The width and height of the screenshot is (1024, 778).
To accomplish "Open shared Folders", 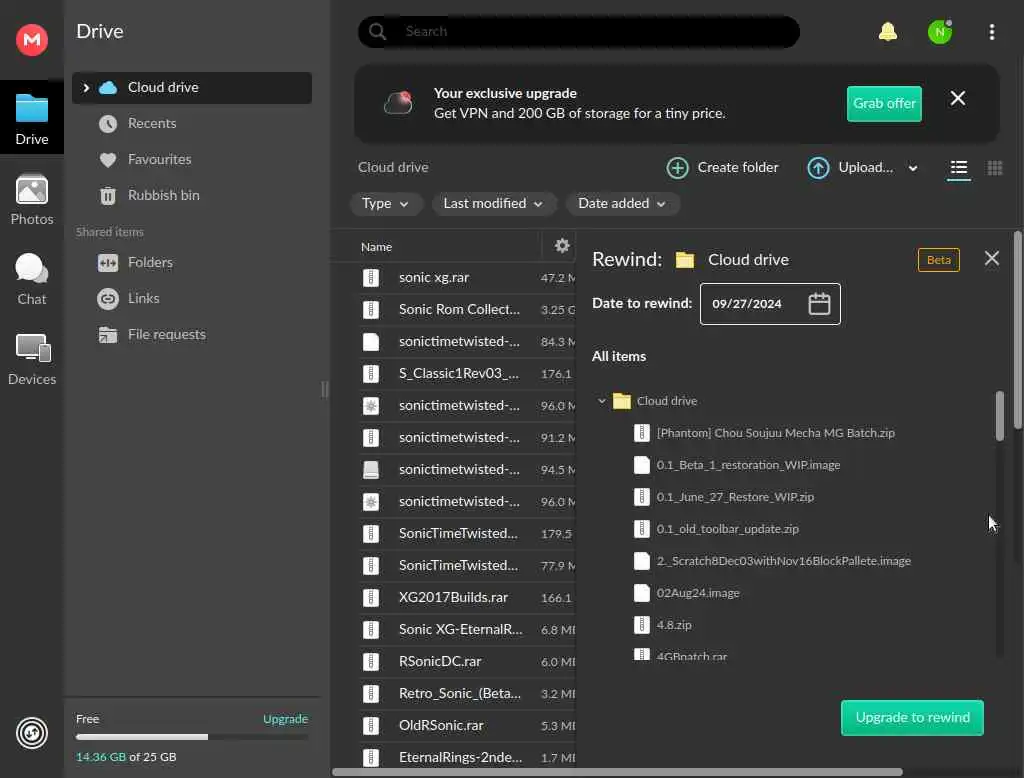I will (150, 263).
